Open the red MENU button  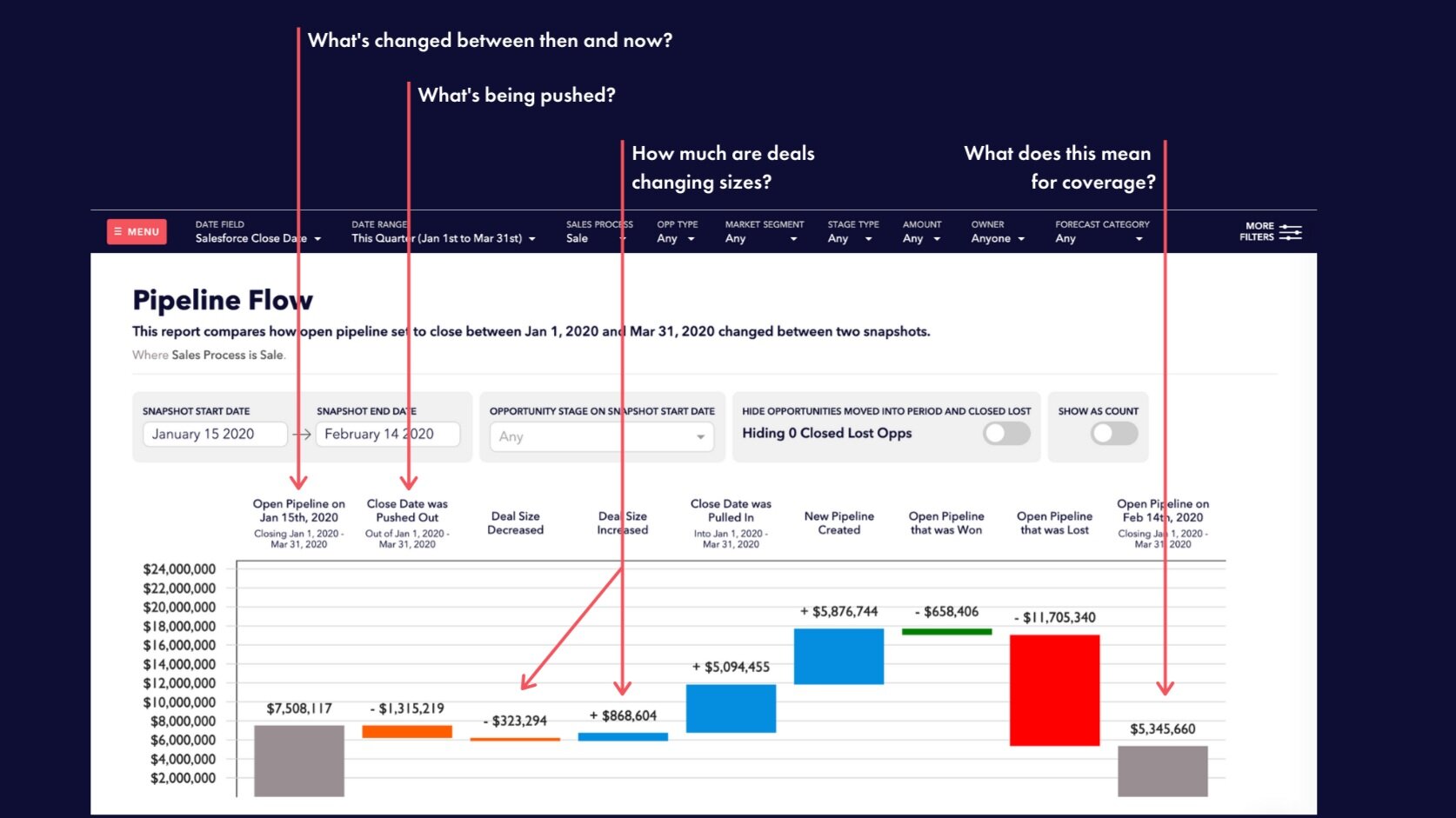tap(137, 232)
